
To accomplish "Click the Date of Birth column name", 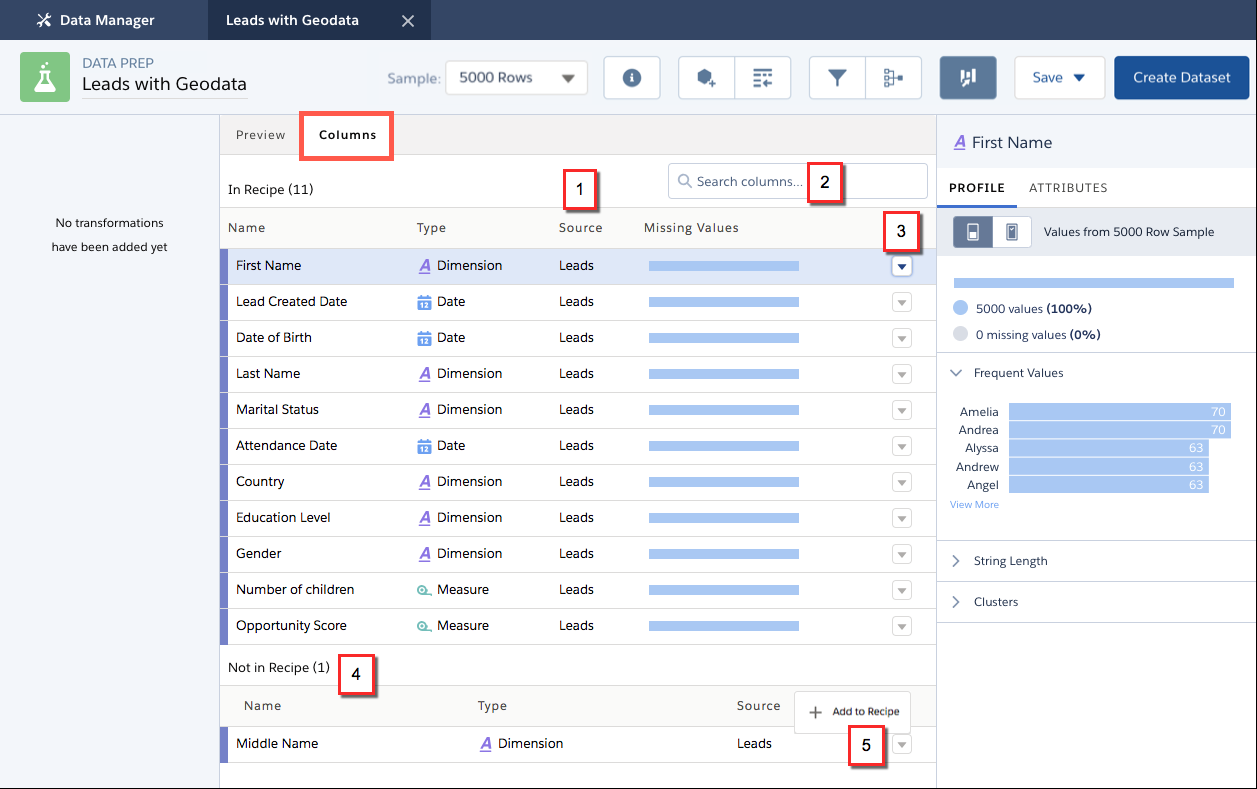I will click(x=274, y=338).
